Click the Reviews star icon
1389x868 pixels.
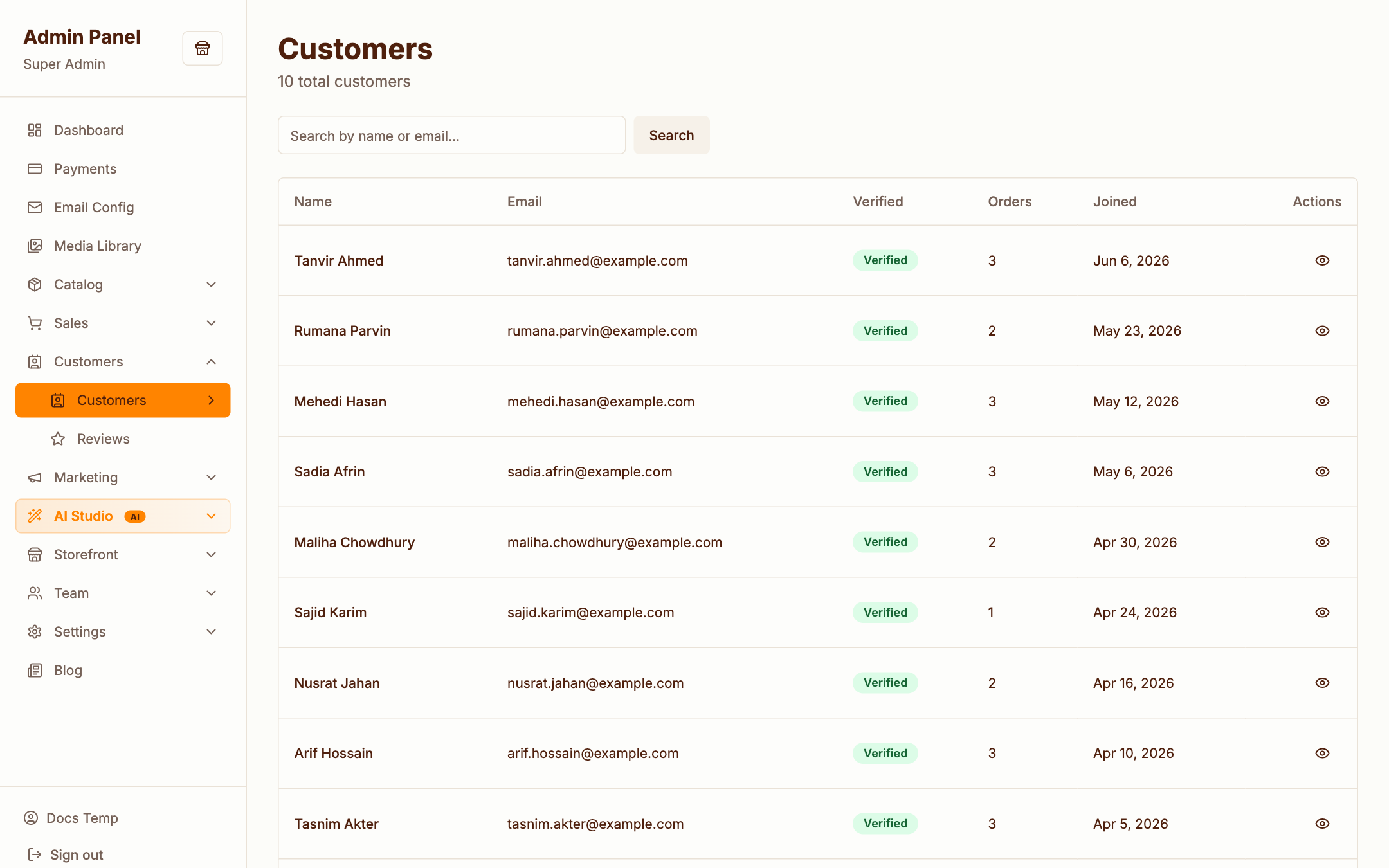pos(58,439)
